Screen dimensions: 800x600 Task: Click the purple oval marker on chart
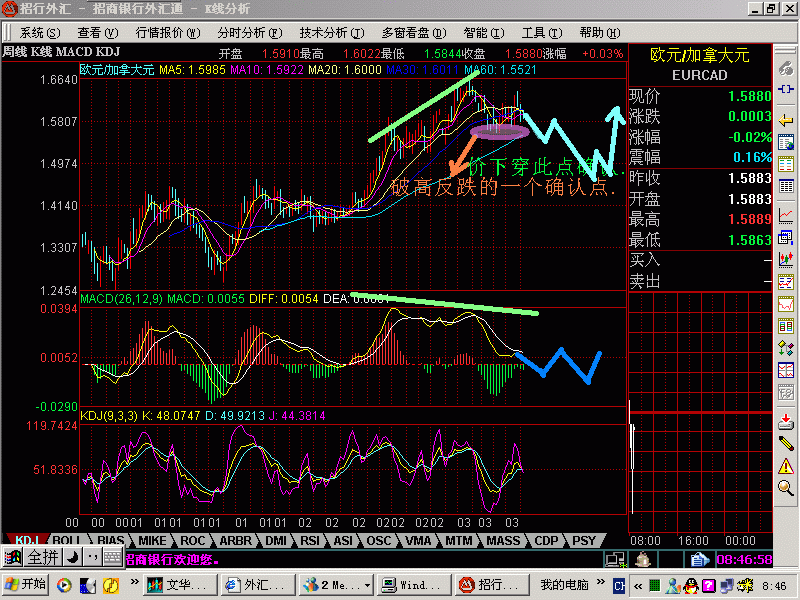(x=498, y=130)
